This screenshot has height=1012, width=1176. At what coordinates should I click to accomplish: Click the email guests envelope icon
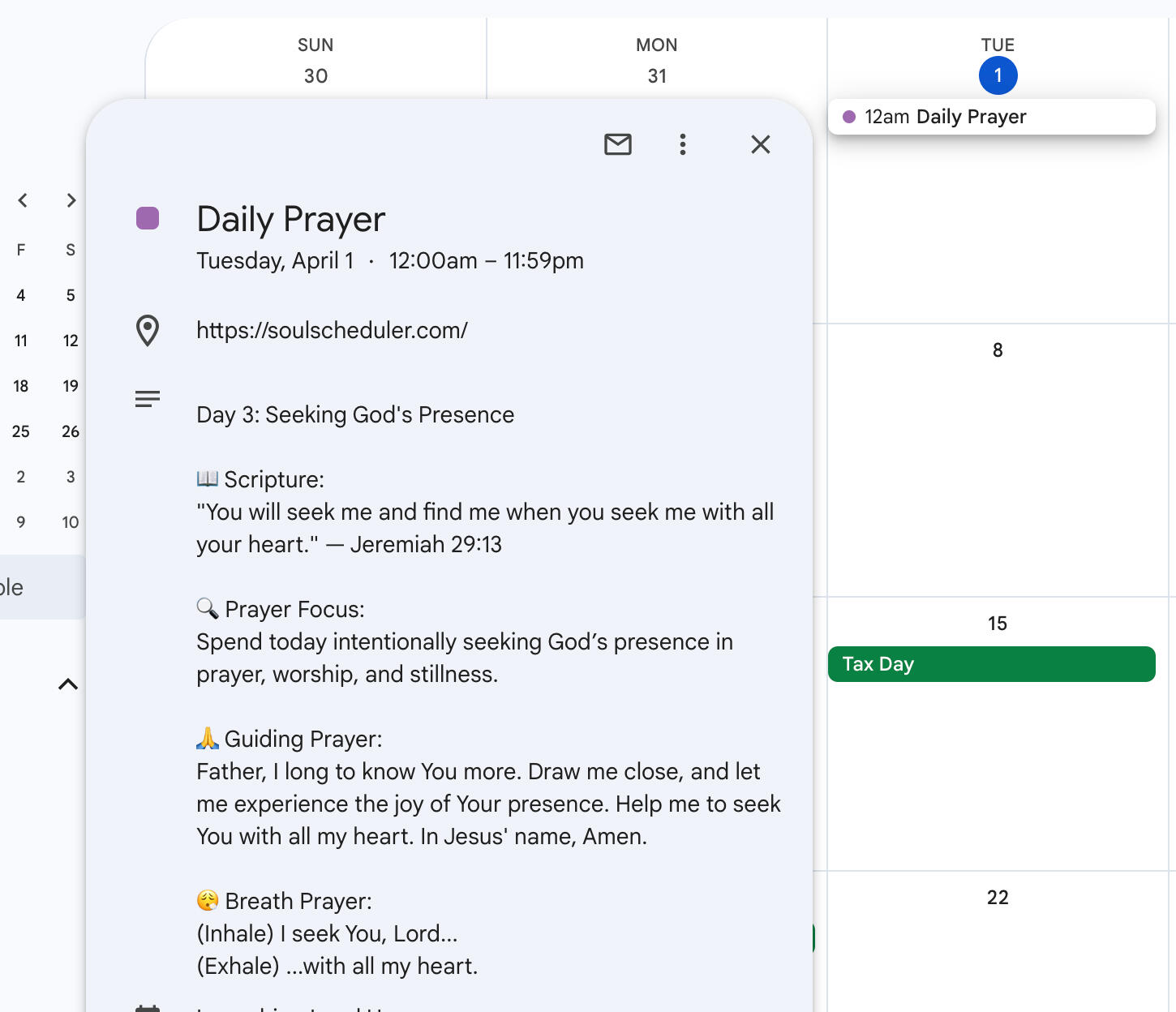[x=617, y=144]
